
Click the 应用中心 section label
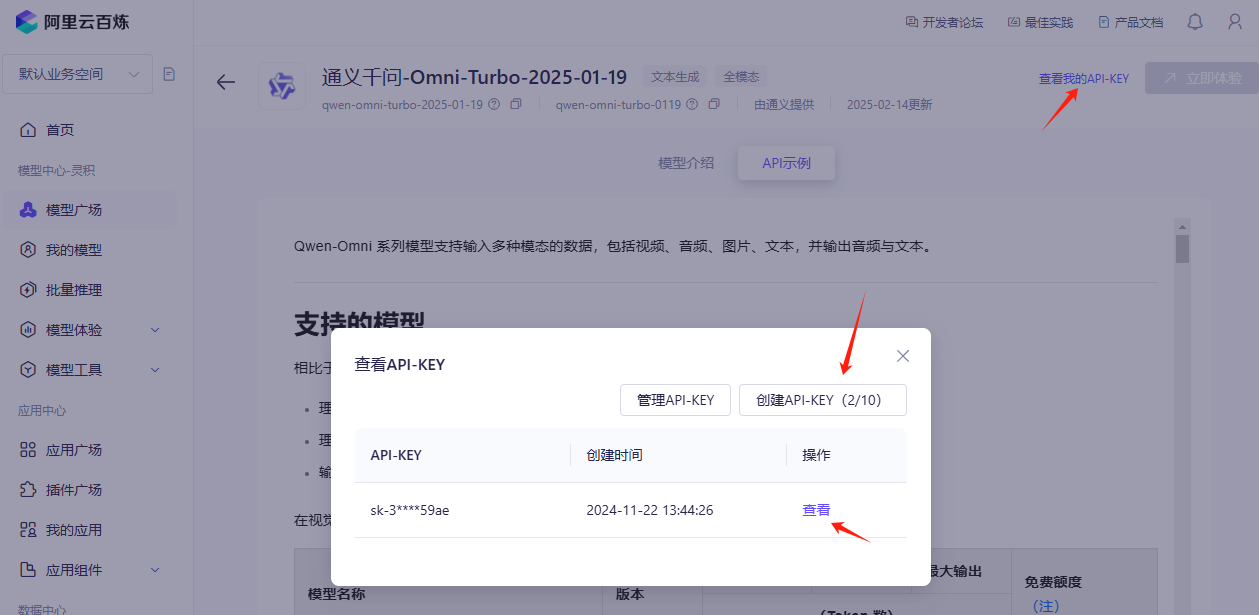[x=42, y=410]
